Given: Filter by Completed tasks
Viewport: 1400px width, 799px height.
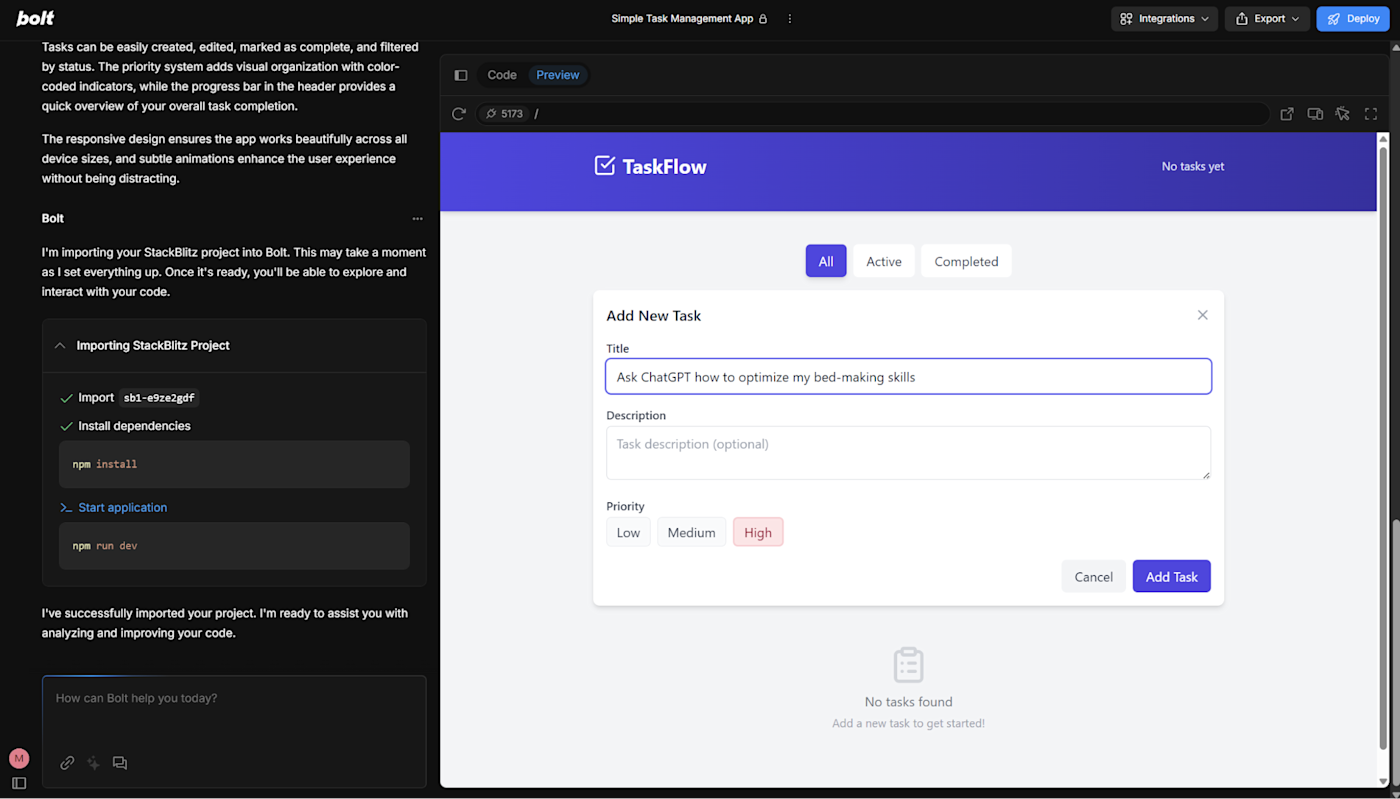Looking at the screenshot, I should pyautogui.click(x=966, y=261).
